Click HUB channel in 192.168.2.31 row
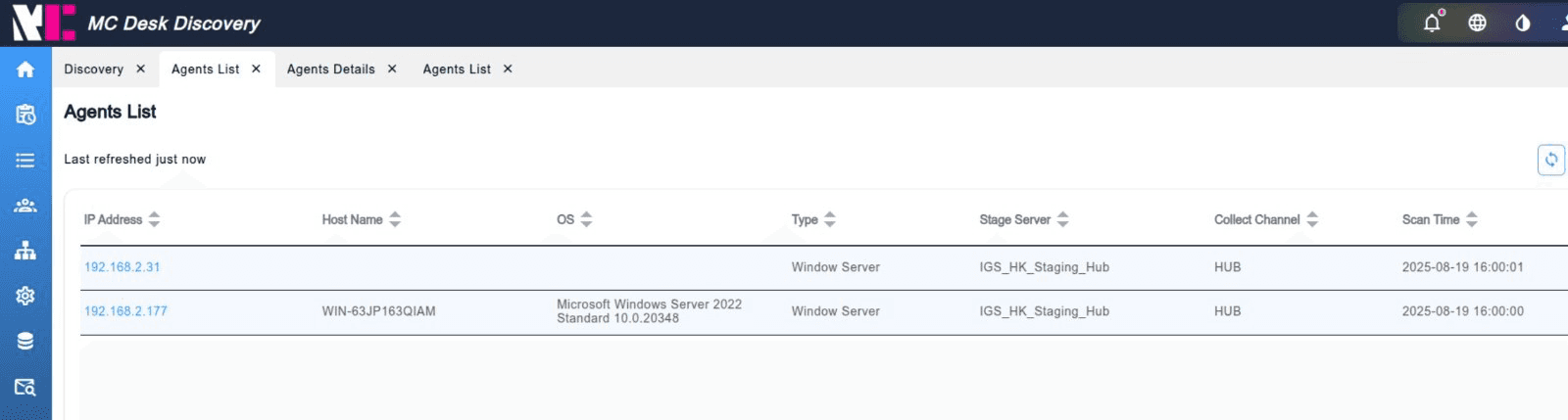The height and width of the screenshot is (420, 1568). point(1228,266)
